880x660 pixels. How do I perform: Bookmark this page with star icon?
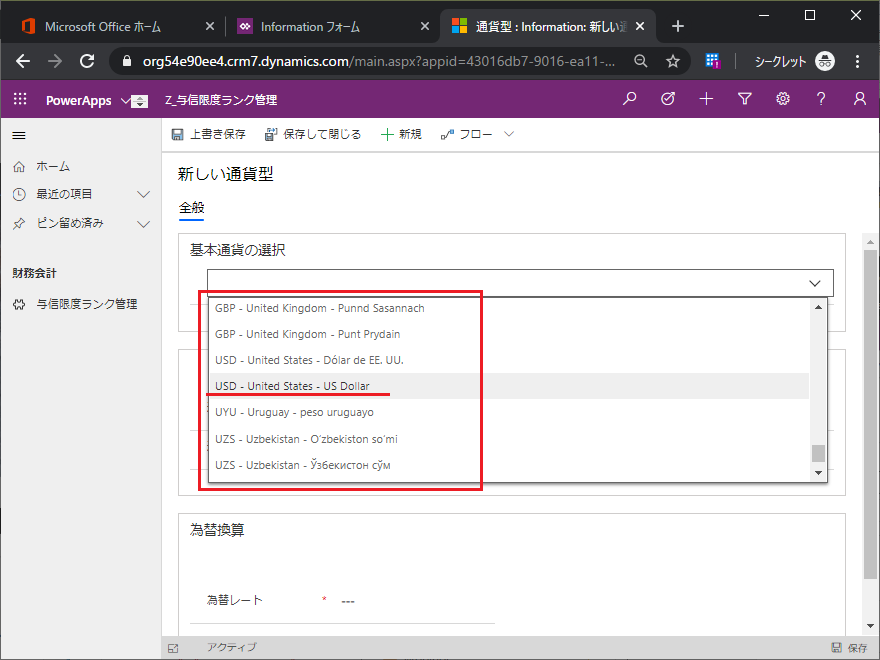click(x=672, y=61)
